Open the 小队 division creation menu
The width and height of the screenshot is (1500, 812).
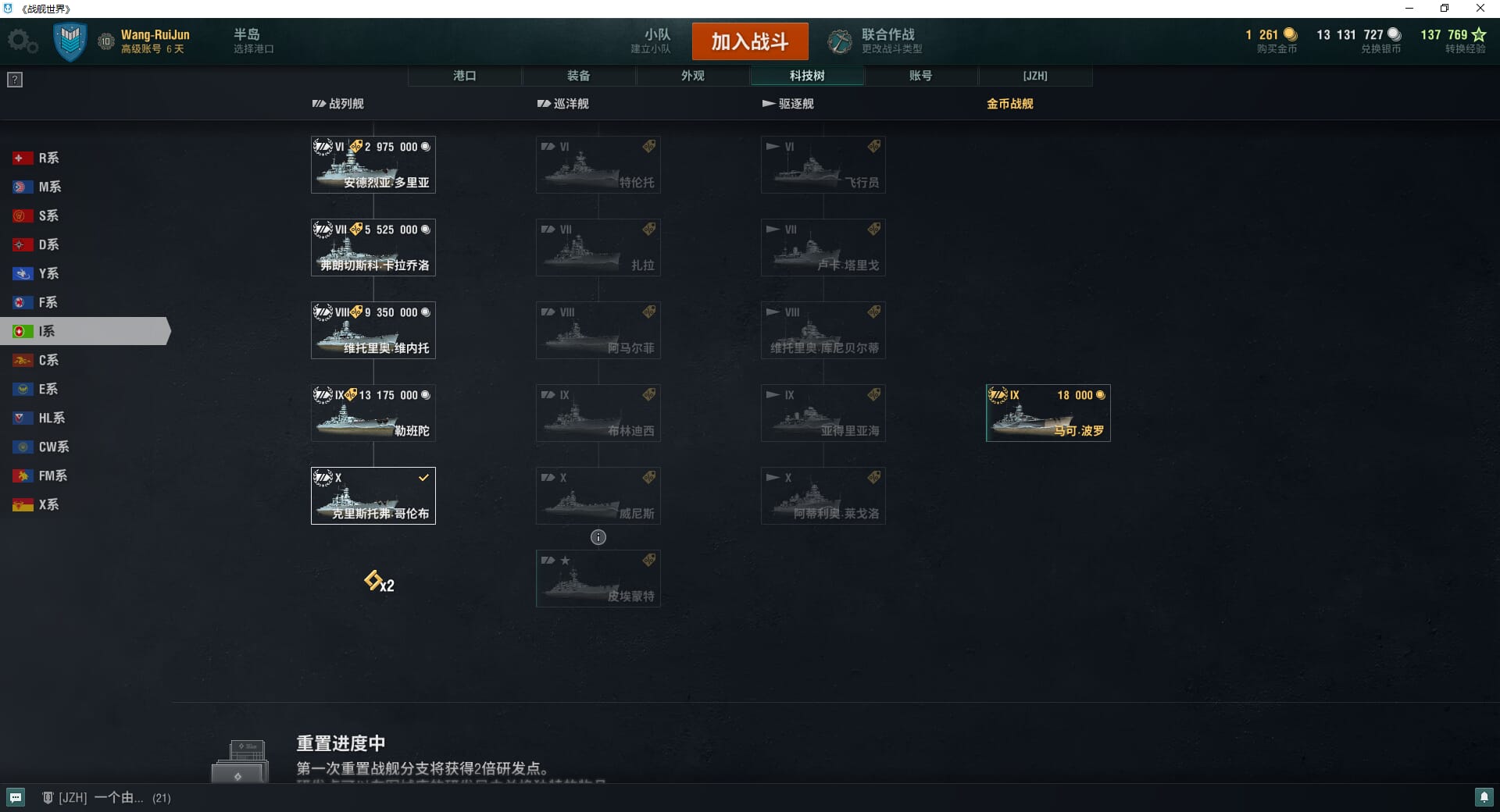tap(651, 41)
